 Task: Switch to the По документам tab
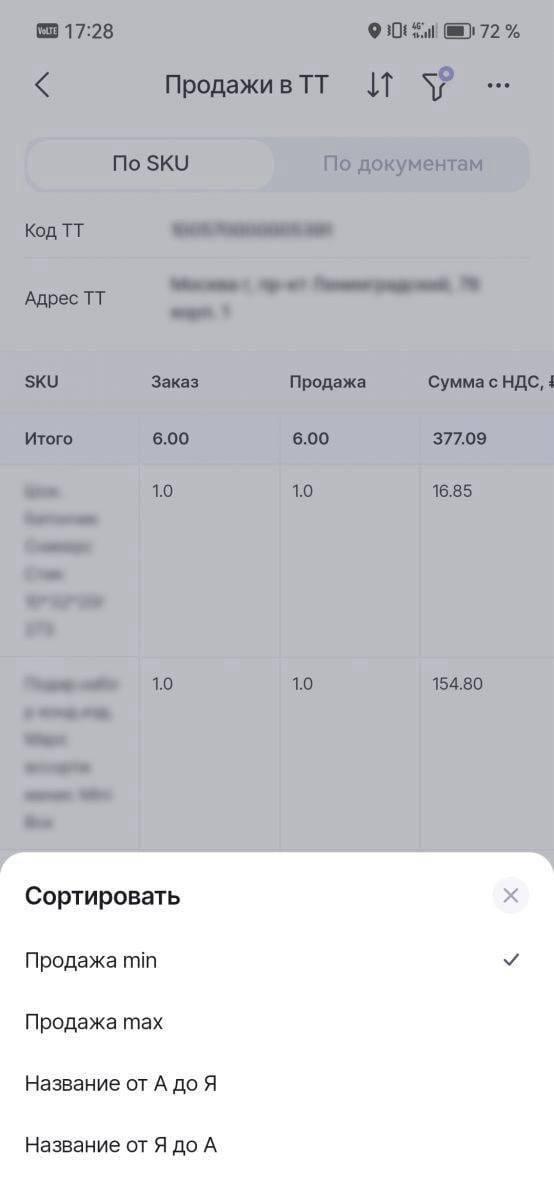(x=402, y=164)
